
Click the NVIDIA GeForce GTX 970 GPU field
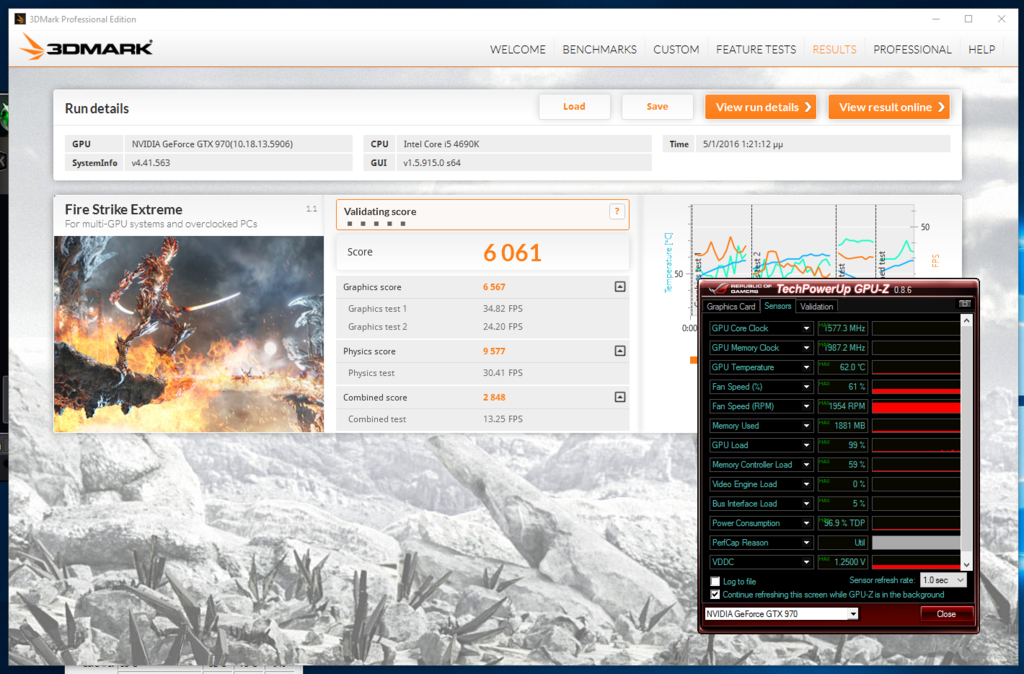(238, 144)
